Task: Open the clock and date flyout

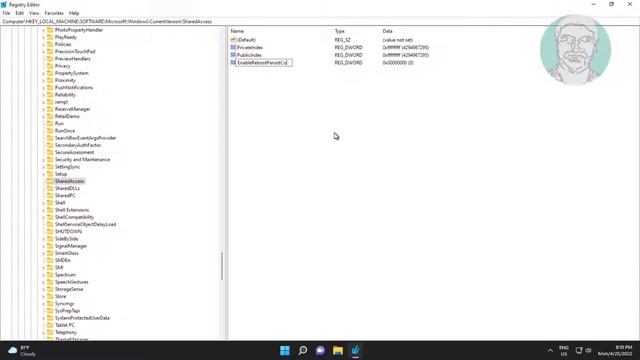Action: tap(615, 351)
